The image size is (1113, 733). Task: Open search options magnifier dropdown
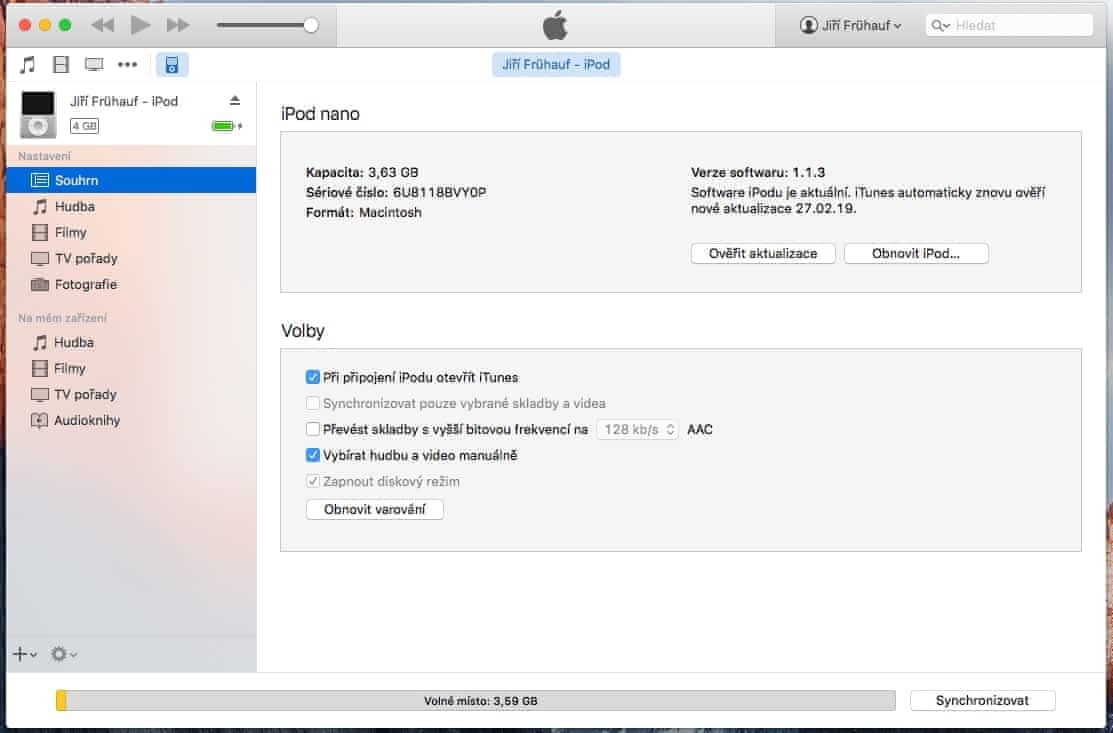tap(941, 26)
